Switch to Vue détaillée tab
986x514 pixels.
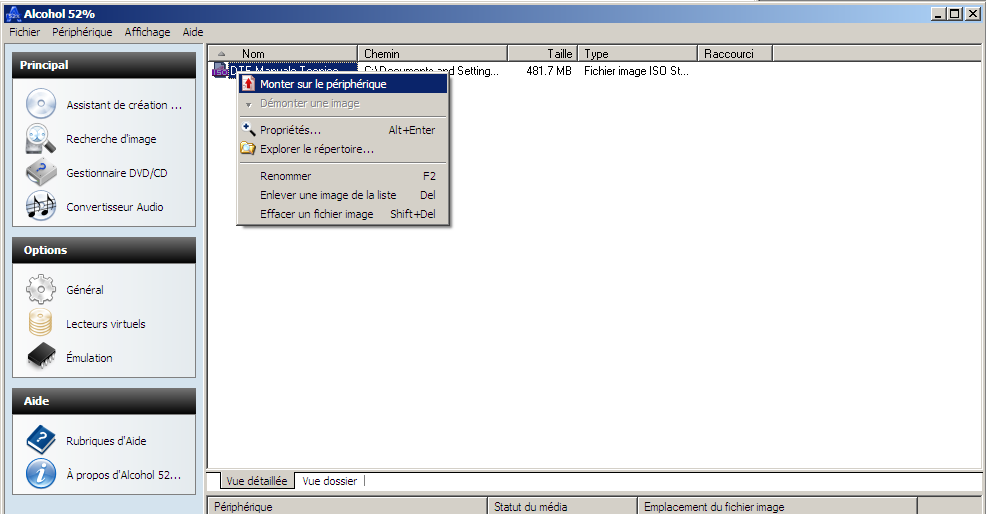pos(257,481)
